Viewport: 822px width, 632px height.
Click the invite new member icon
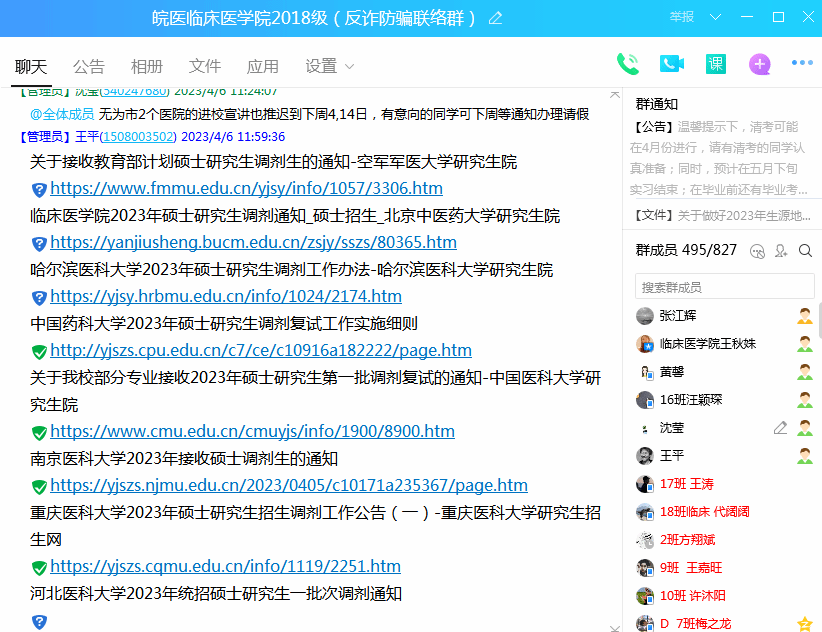pyautogui.click(x=781, y=250)
